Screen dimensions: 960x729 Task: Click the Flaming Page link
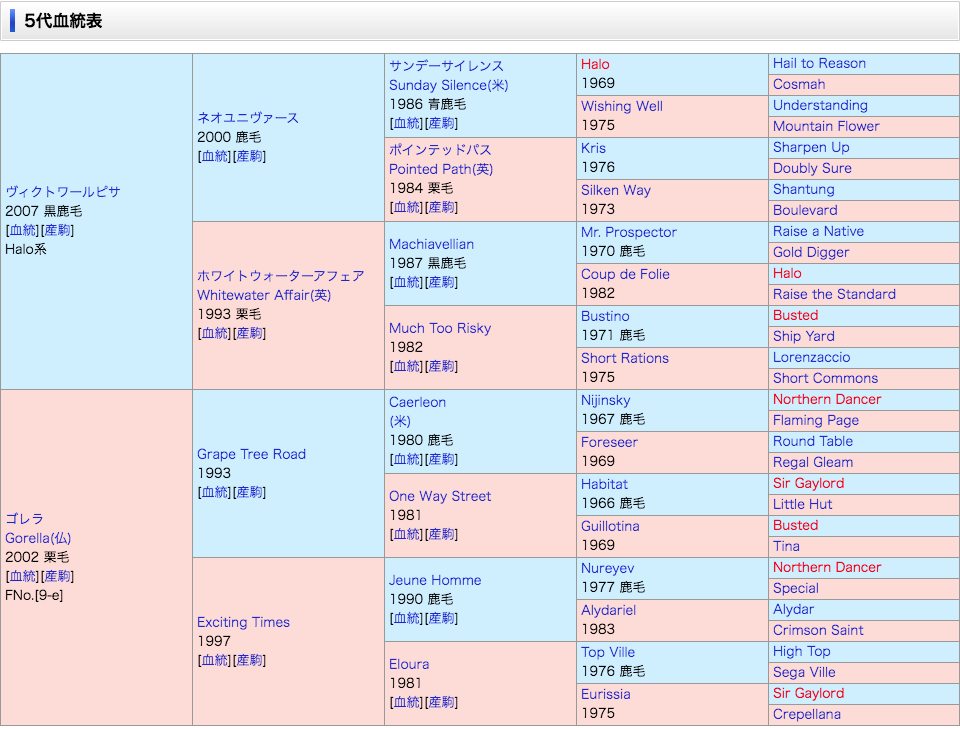point(816,420)
